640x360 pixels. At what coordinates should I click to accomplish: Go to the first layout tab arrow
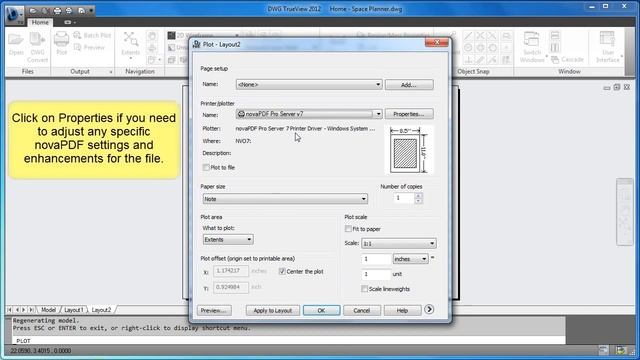tap(9, 310)
